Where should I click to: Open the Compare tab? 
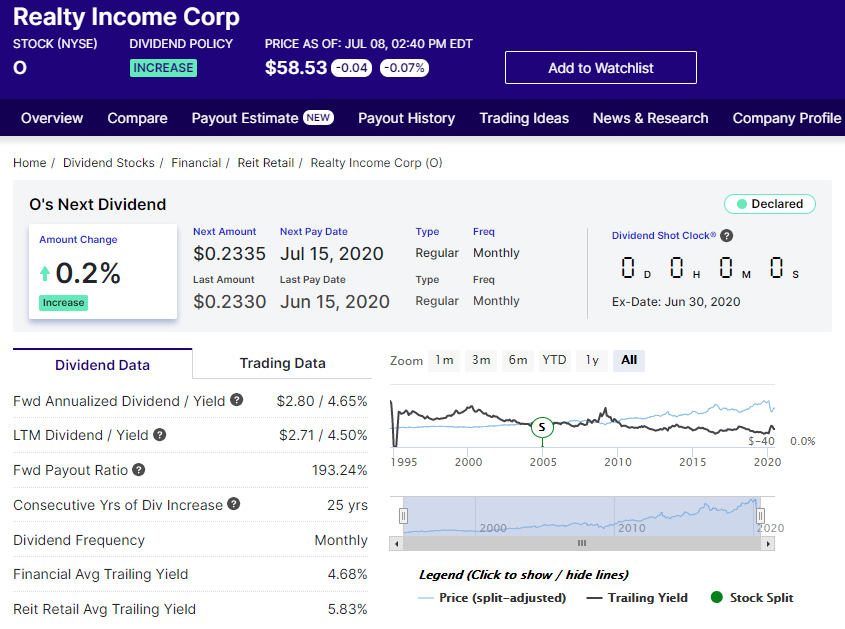(x=137, y=118)
